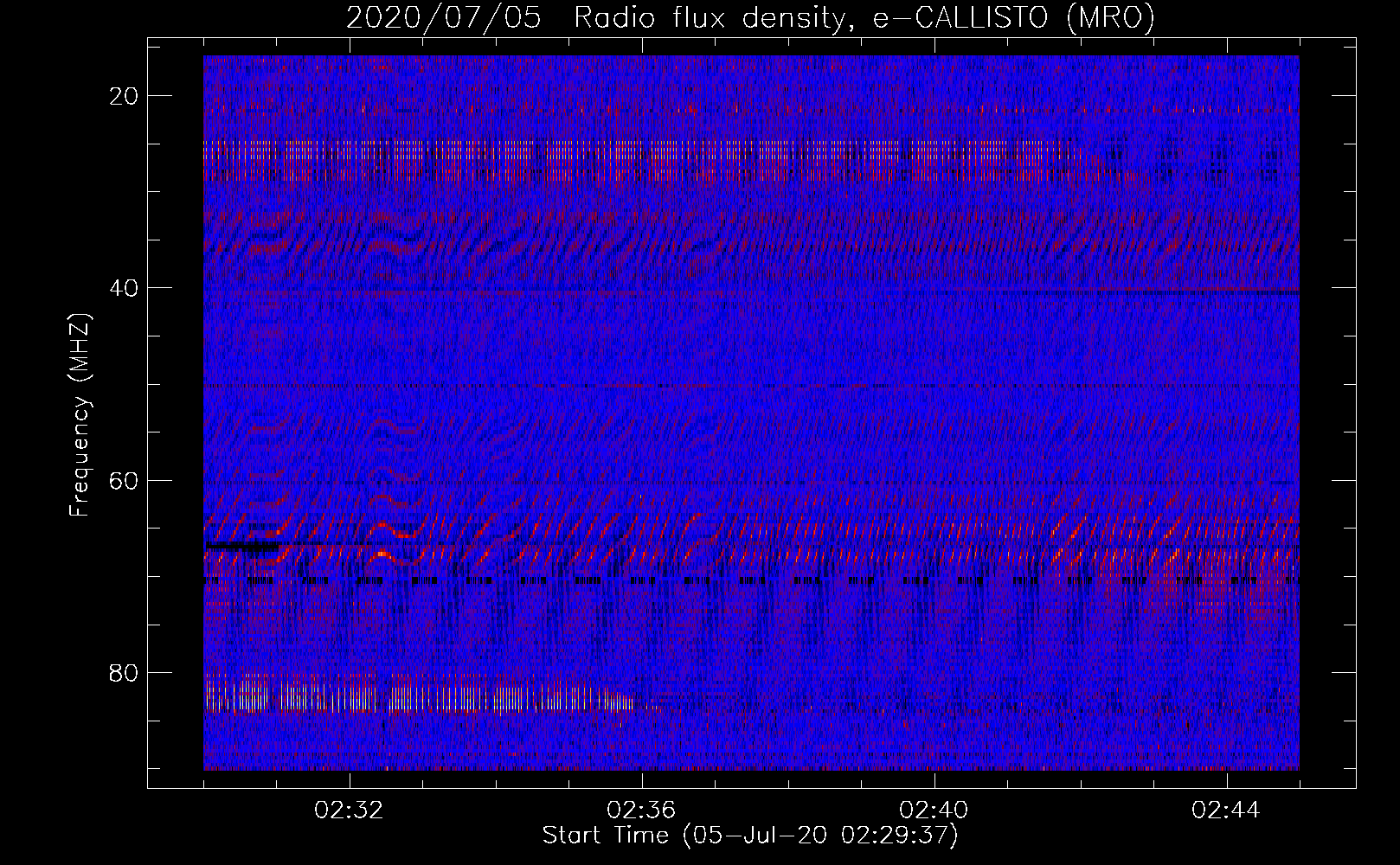
Task: Click the 60 MHz frequency tick label
Action: (x=125, y=480)
